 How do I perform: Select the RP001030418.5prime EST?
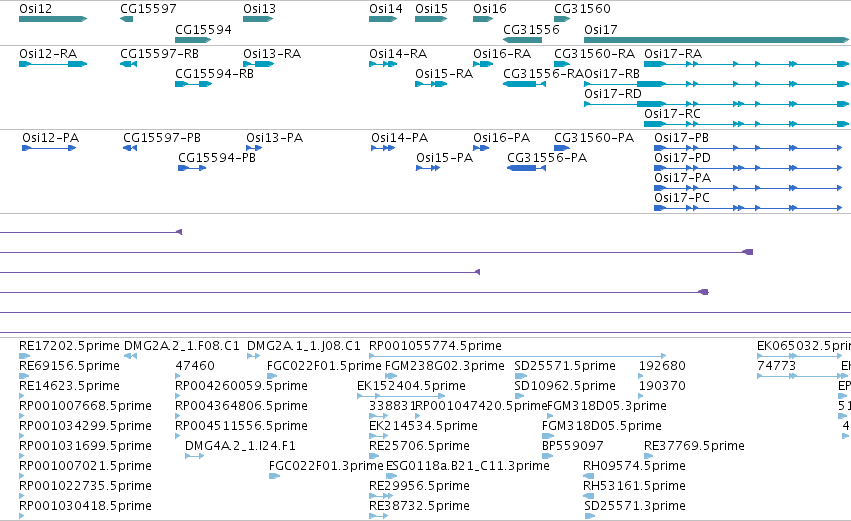(x=22, y=516)
